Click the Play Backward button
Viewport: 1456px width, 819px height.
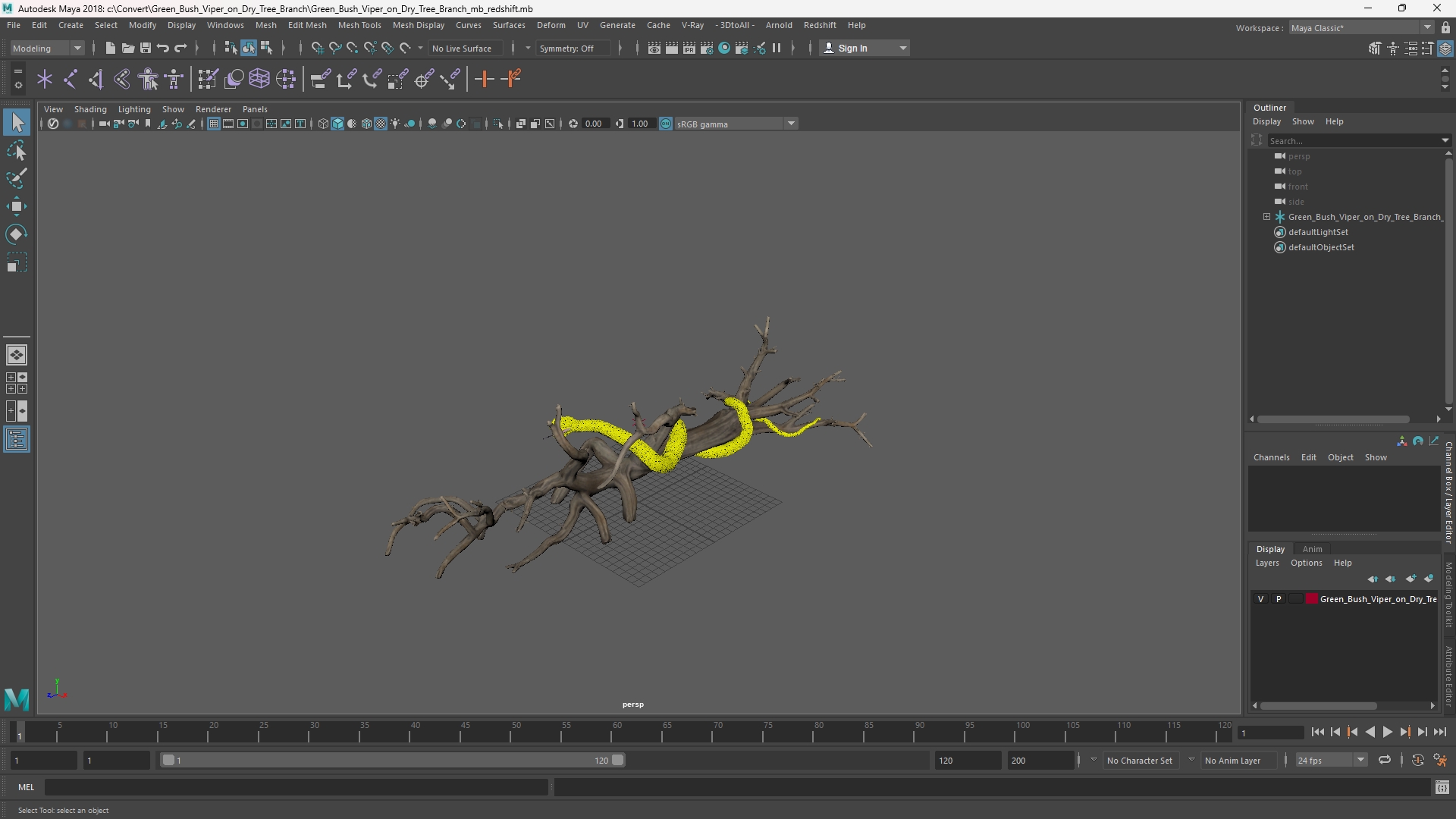pos(1370,732)
